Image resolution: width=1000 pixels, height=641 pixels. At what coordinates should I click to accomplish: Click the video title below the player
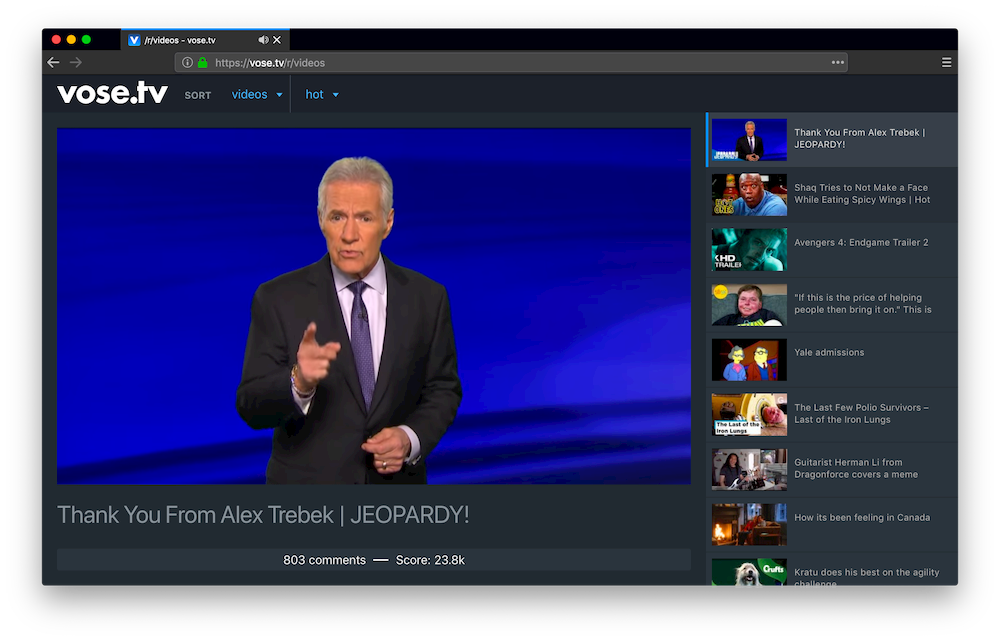263,515
